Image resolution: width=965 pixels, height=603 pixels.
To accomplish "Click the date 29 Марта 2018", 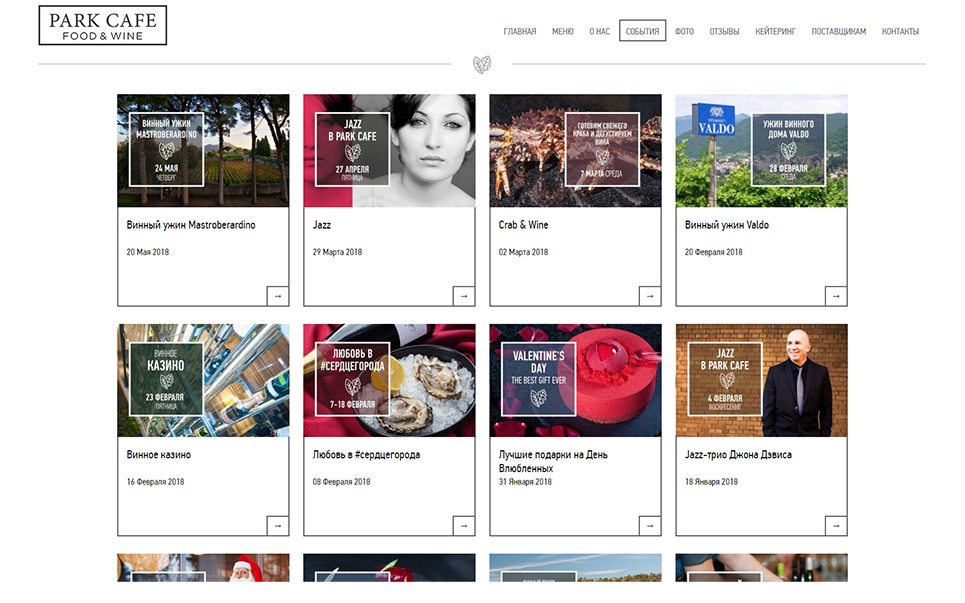I will pyautogui.click(x=337, y=252).
